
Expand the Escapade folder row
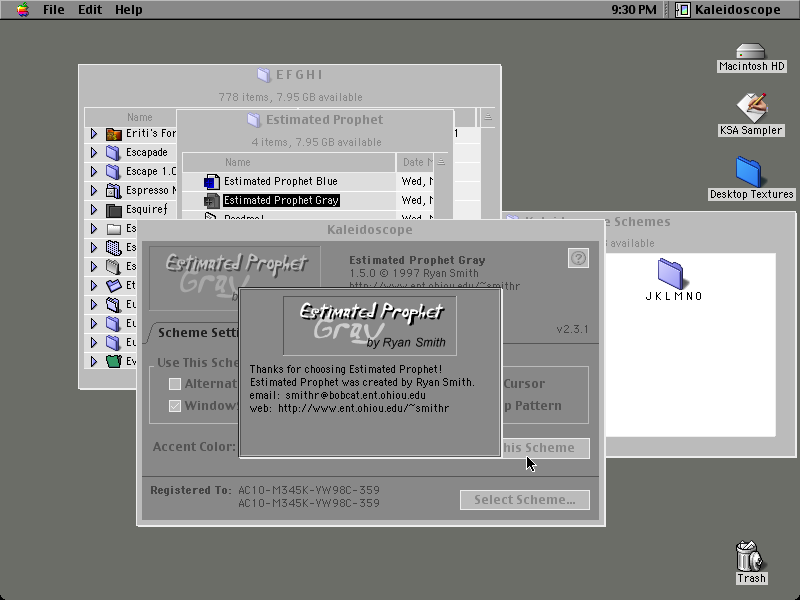[94, 153]
